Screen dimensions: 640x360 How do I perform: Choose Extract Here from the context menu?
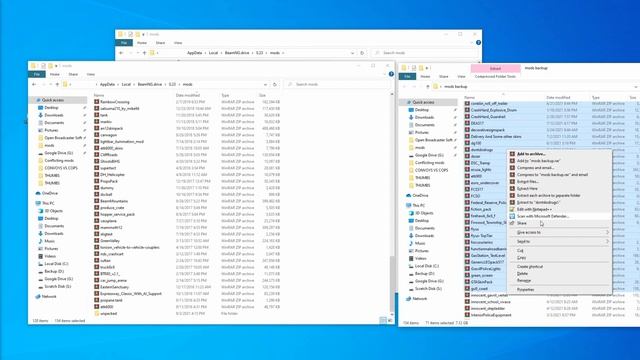(x=527, y=189)
